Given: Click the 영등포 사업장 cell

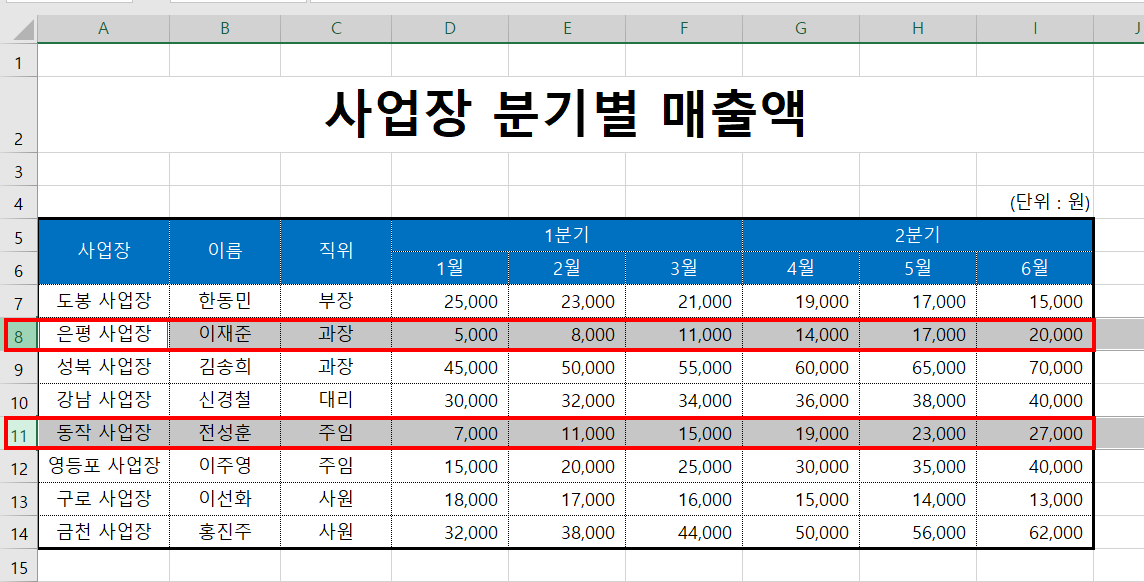Looking at the screenshot, I should pos(104,466).
